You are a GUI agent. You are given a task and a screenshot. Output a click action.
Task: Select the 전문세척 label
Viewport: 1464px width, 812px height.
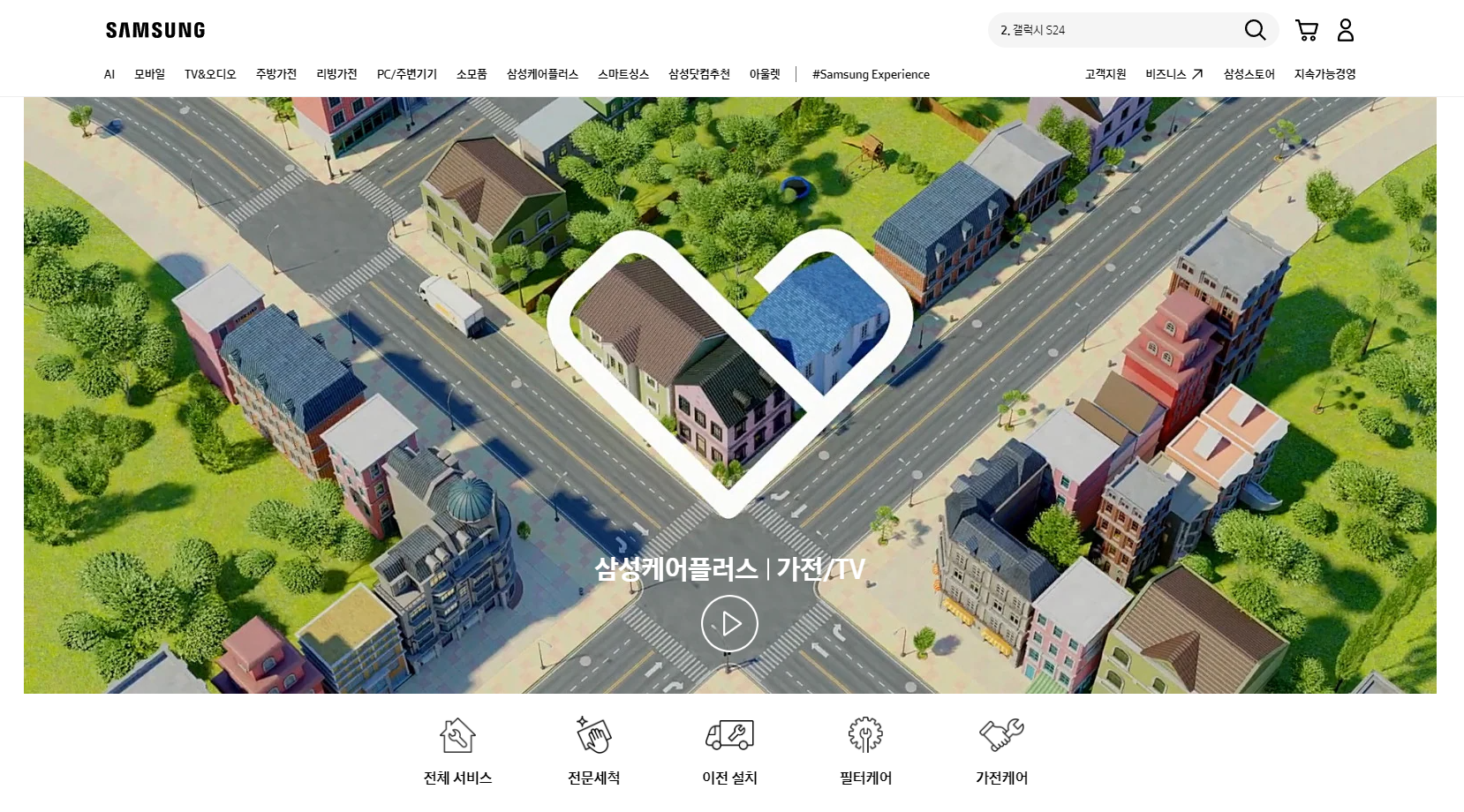[x=594, y=778]
